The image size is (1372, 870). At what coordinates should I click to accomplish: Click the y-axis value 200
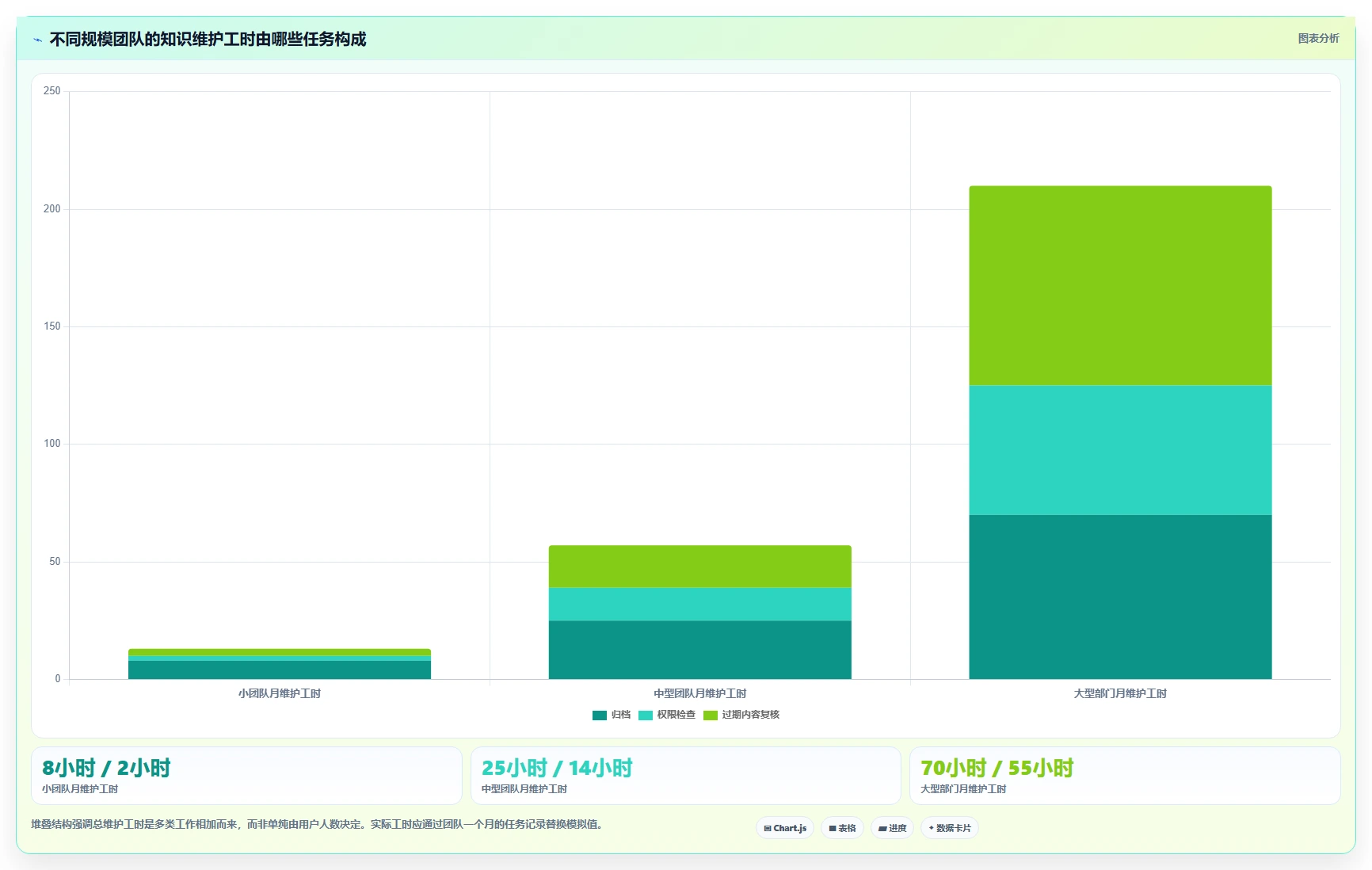coord(51,209)
